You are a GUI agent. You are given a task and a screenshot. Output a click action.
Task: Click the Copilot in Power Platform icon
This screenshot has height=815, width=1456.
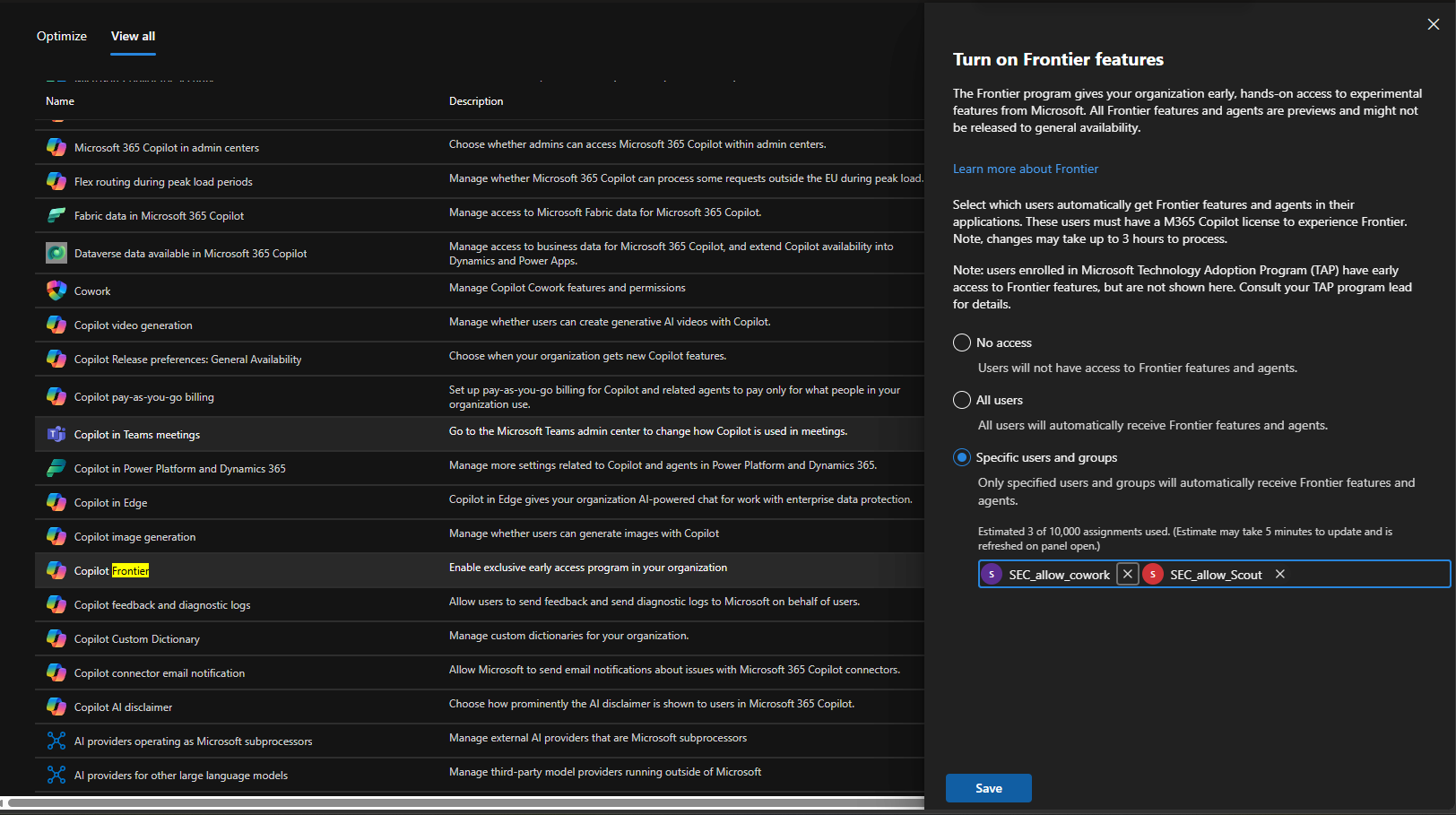coord(56,468)
